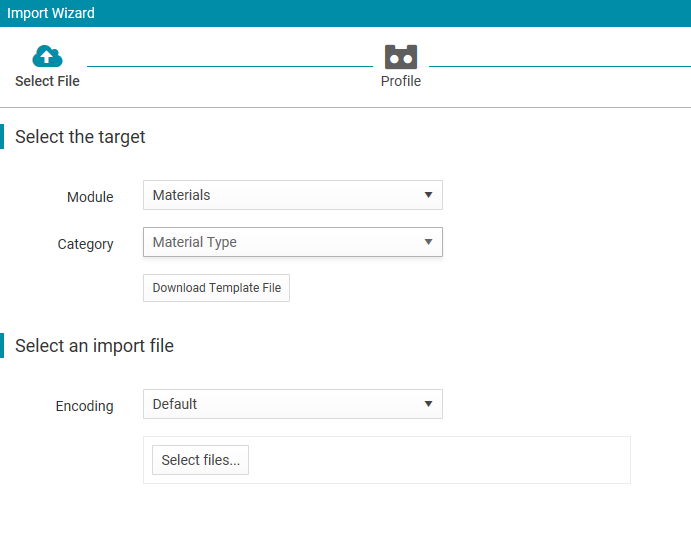Click the Select files... button
Screen dimensions: 691x547
pyautogui.click(x=201, y=460)
